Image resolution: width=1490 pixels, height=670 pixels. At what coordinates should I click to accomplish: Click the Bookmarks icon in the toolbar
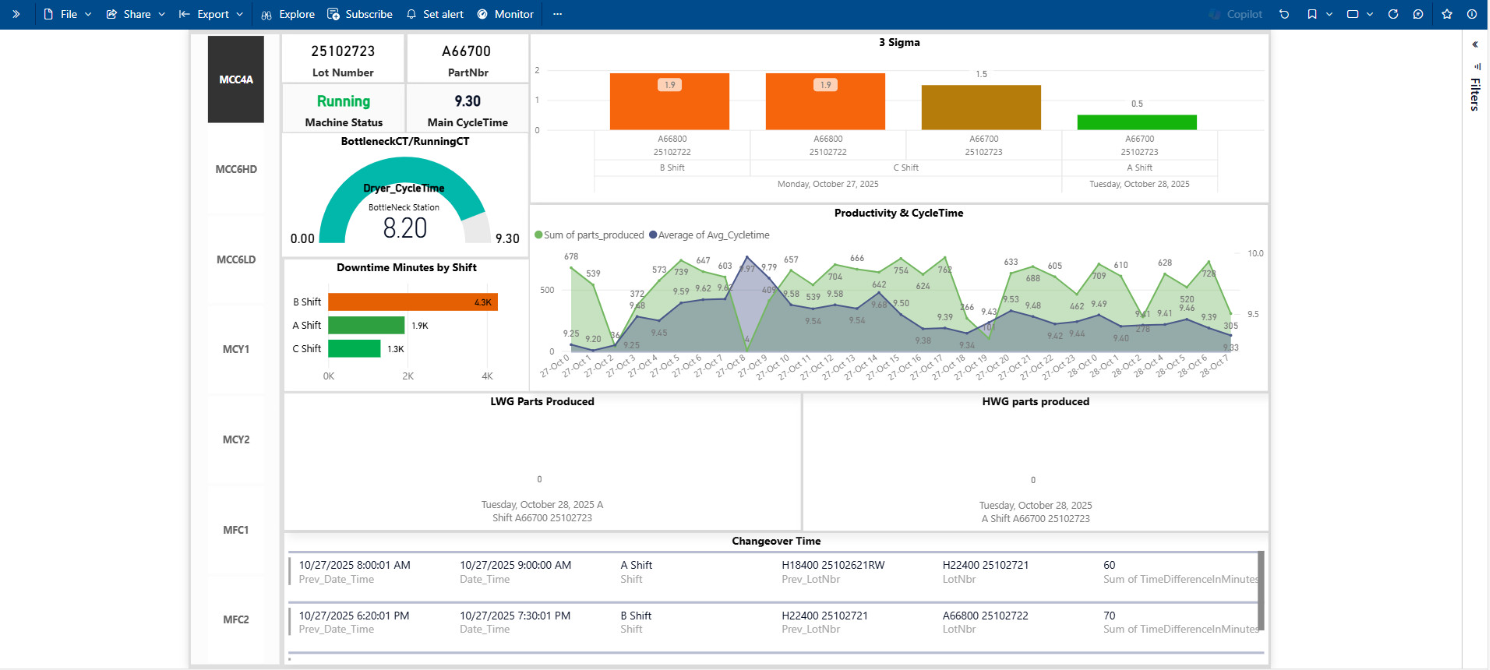[1312, 14]
